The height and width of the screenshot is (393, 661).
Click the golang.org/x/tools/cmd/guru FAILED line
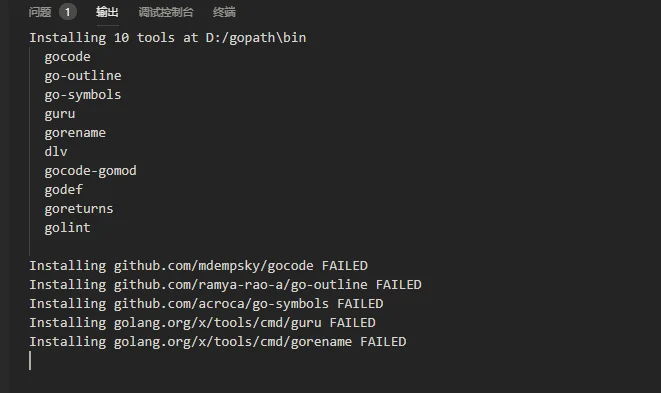click(202, 323)
